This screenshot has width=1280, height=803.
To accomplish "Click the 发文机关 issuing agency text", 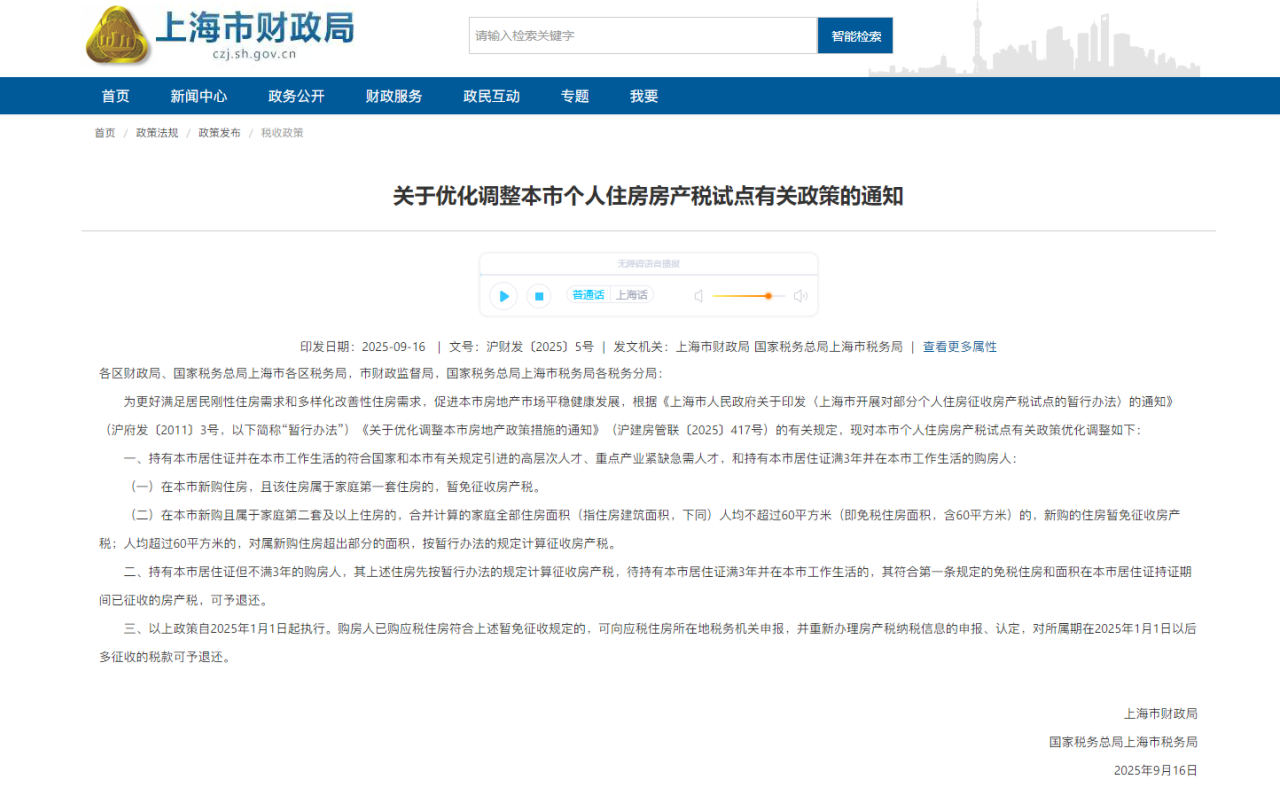I will (x=758, y=347).
